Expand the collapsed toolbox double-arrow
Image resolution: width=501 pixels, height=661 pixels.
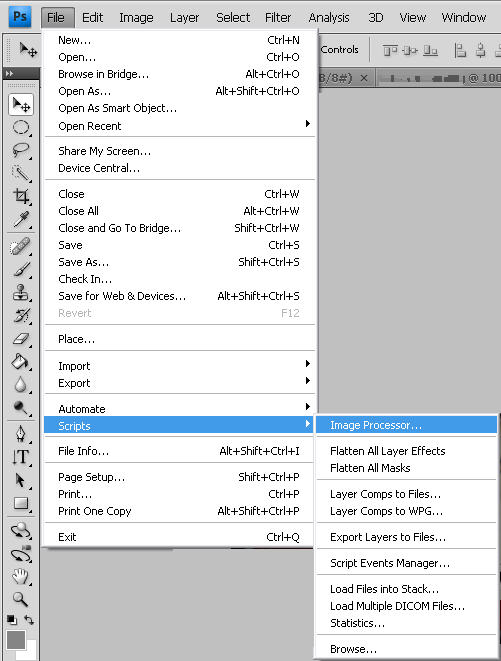(9, 73)
